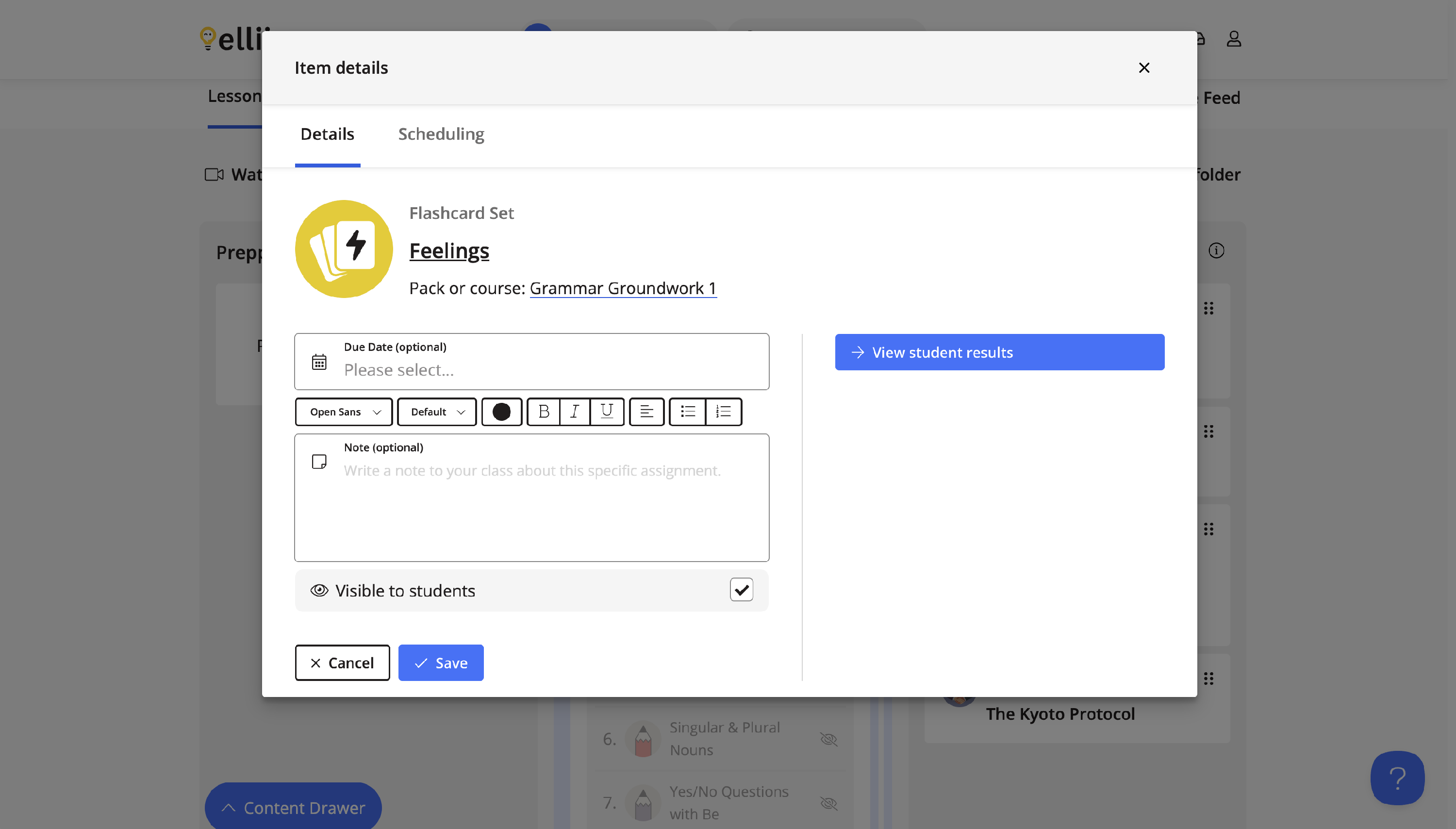Open the Default font size dropdown

pyautogui.click(x=437, y=411)
